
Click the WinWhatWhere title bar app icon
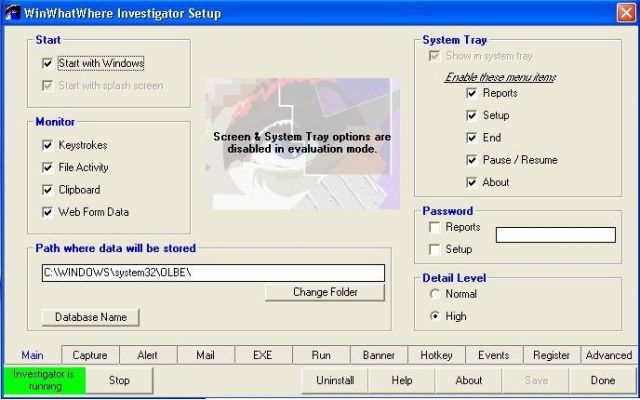coord(12,13)
